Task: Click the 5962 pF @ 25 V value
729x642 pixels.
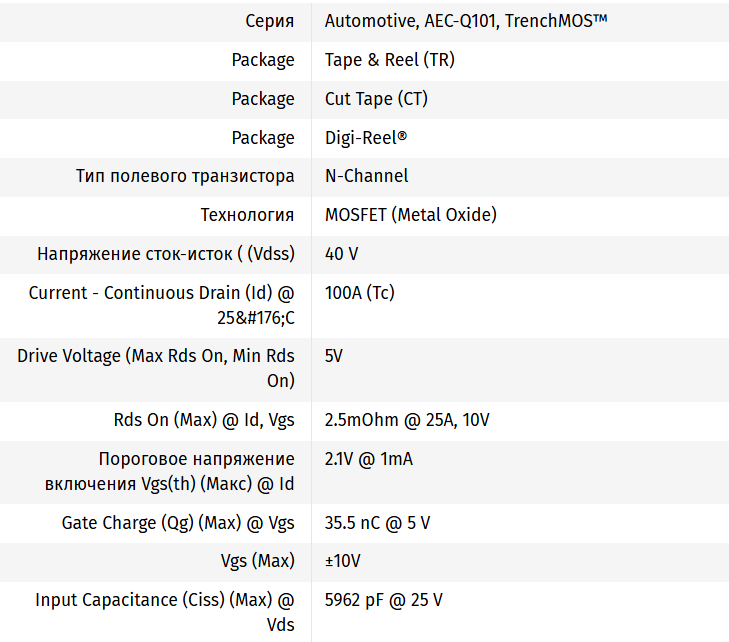Action: click(x=383, y=600)
